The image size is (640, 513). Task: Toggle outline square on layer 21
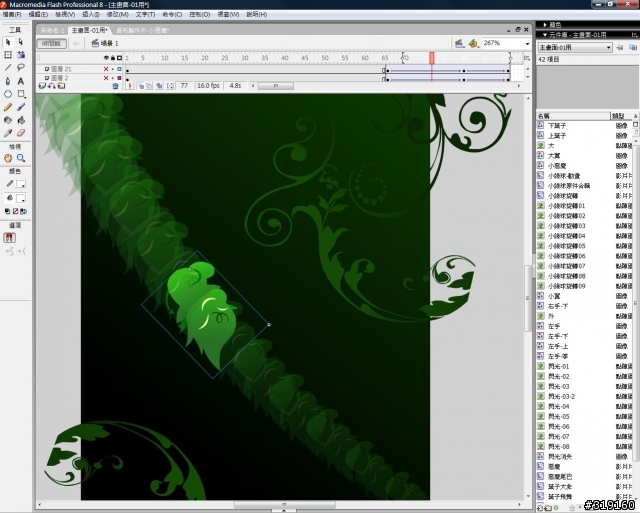[x=119, y=69]
